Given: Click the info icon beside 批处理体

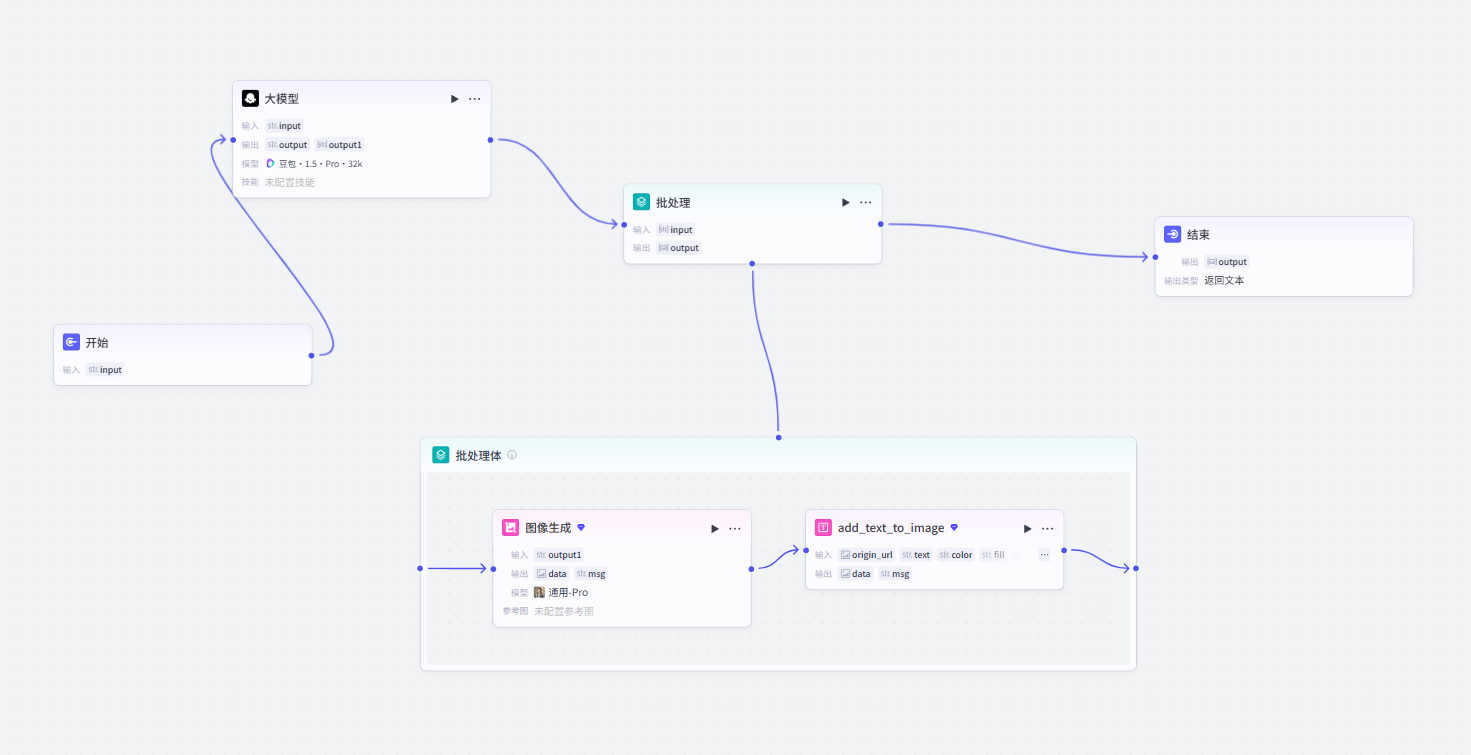Looking at the screenshot, I should tap(512, 455).
